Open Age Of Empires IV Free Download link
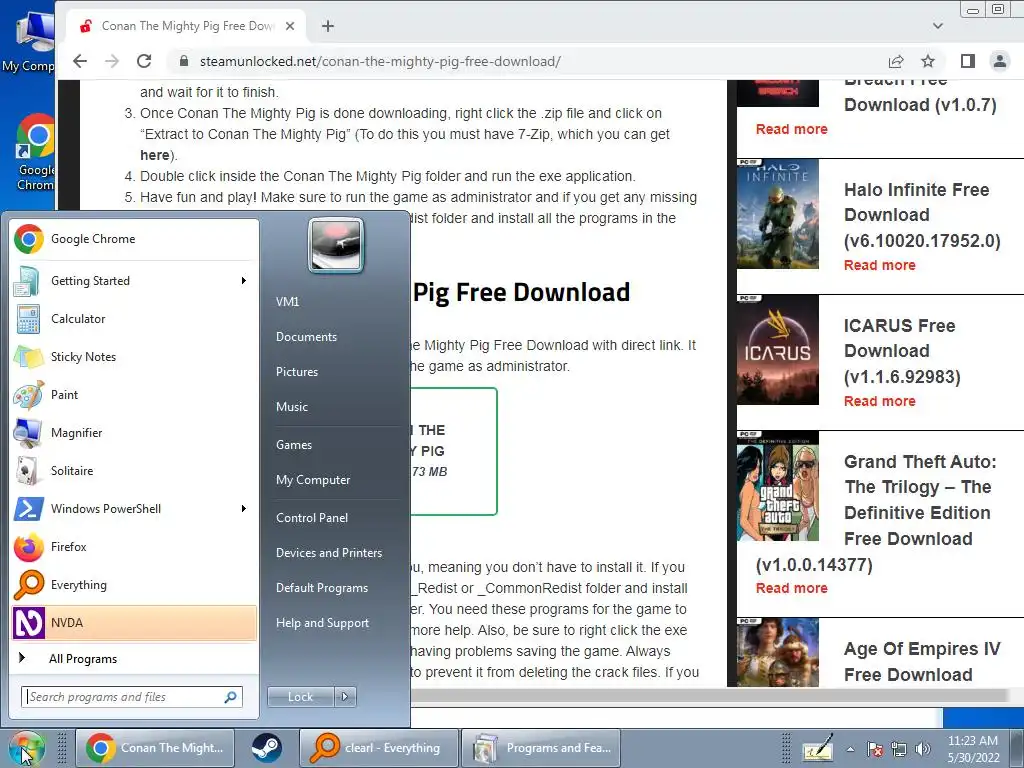The height and width of the screenshot is (768, 1024). coord(921,662)
